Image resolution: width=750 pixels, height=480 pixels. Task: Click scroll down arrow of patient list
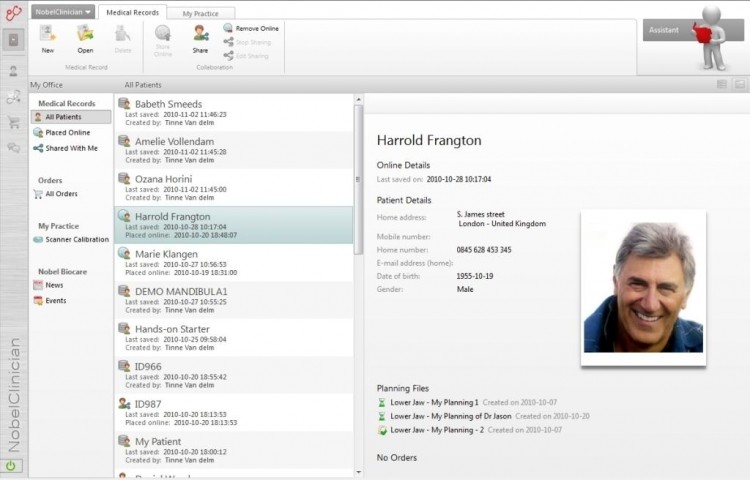pos(359,472)
